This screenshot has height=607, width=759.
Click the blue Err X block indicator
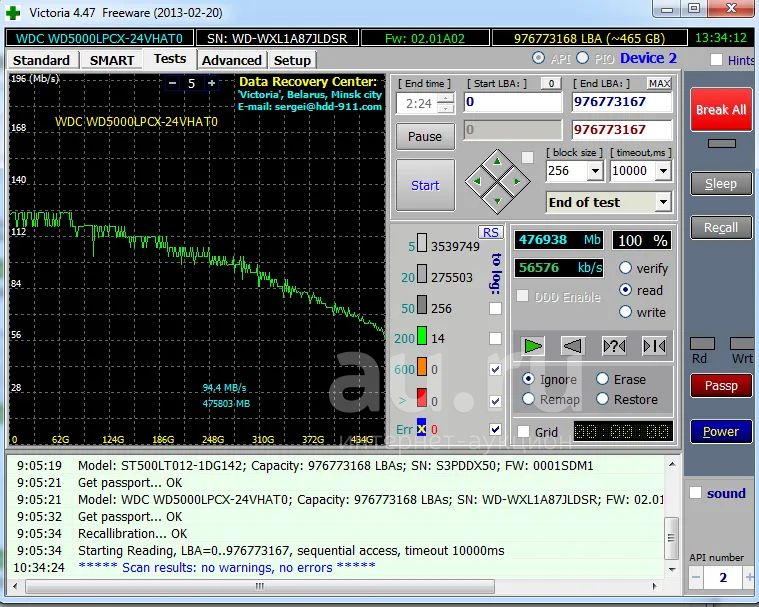[422, 427]
